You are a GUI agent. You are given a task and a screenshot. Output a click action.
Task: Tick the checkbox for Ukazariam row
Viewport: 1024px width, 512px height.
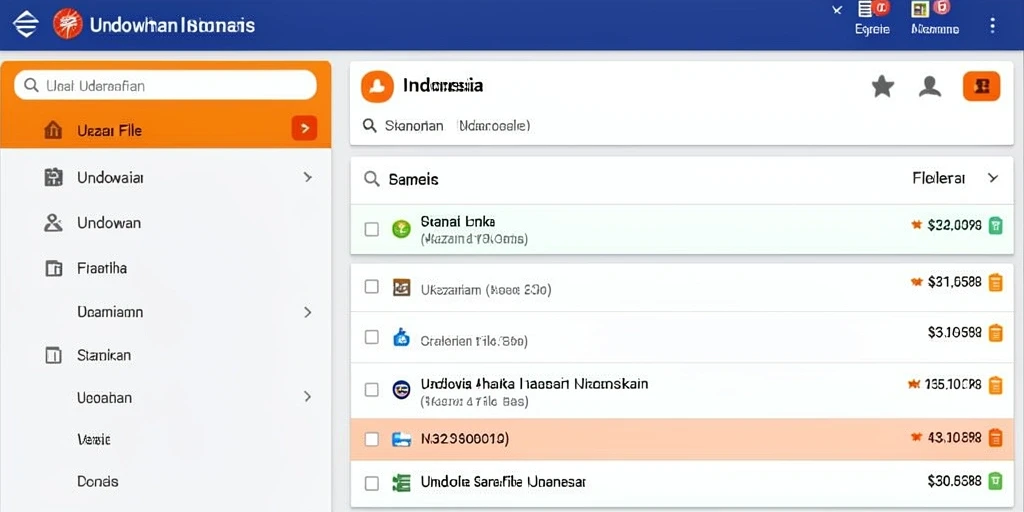pos(372,287)
